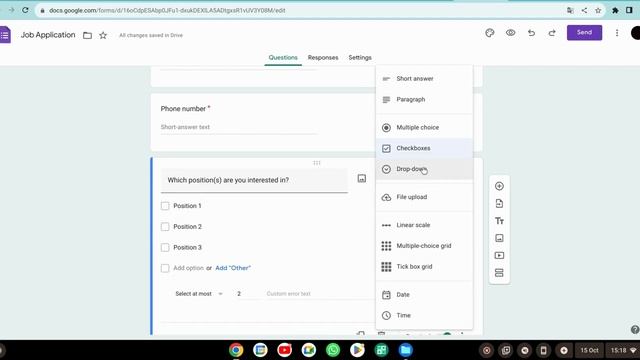Pick Drop-down question type
The image size is (640, 360).
(x=424, y=169)
